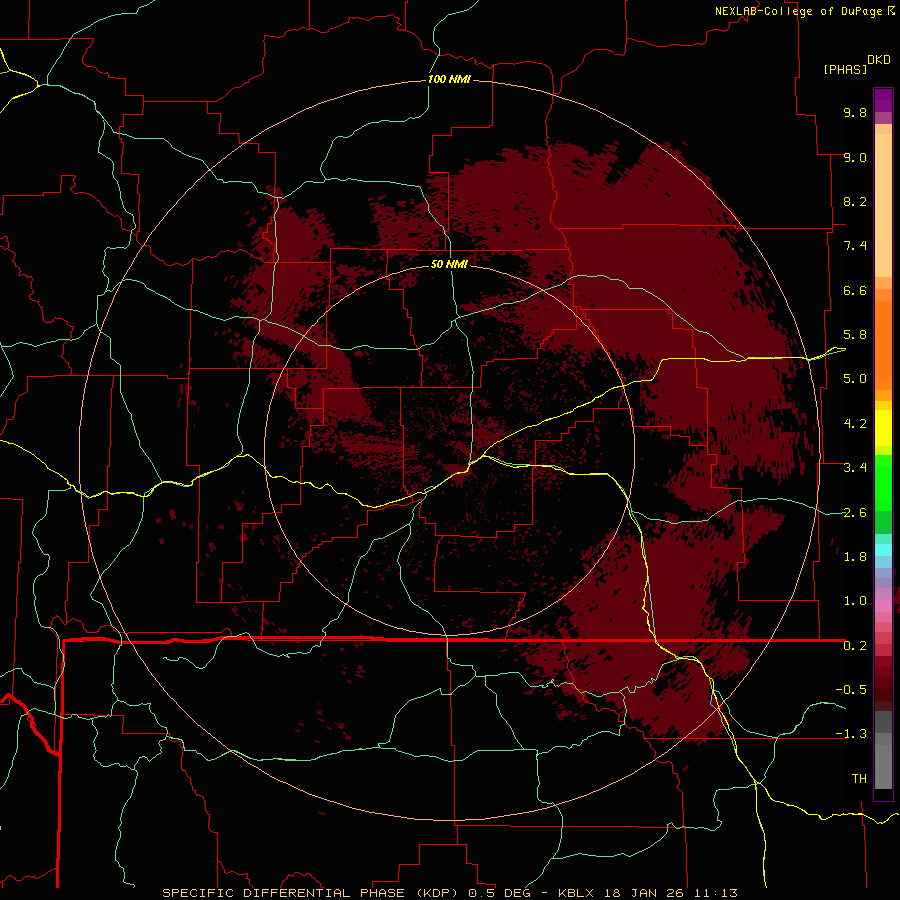Click the -1.3 legend value
Screen dimensions: 900x900
coord(851,734)
